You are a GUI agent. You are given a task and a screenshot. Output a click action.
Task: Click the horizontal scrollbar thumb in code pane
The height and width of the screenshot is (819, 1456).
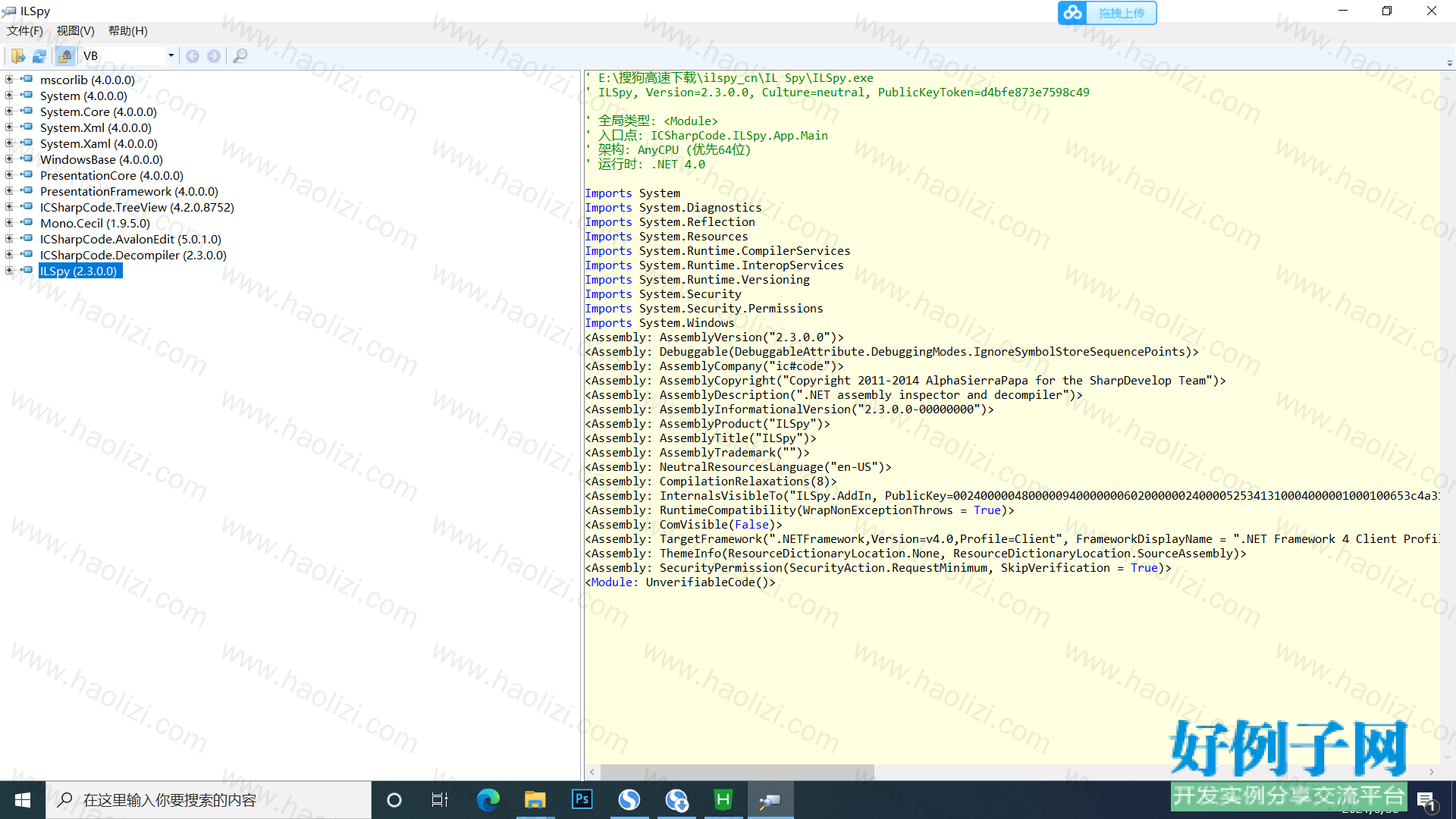(x=737, y=772)
